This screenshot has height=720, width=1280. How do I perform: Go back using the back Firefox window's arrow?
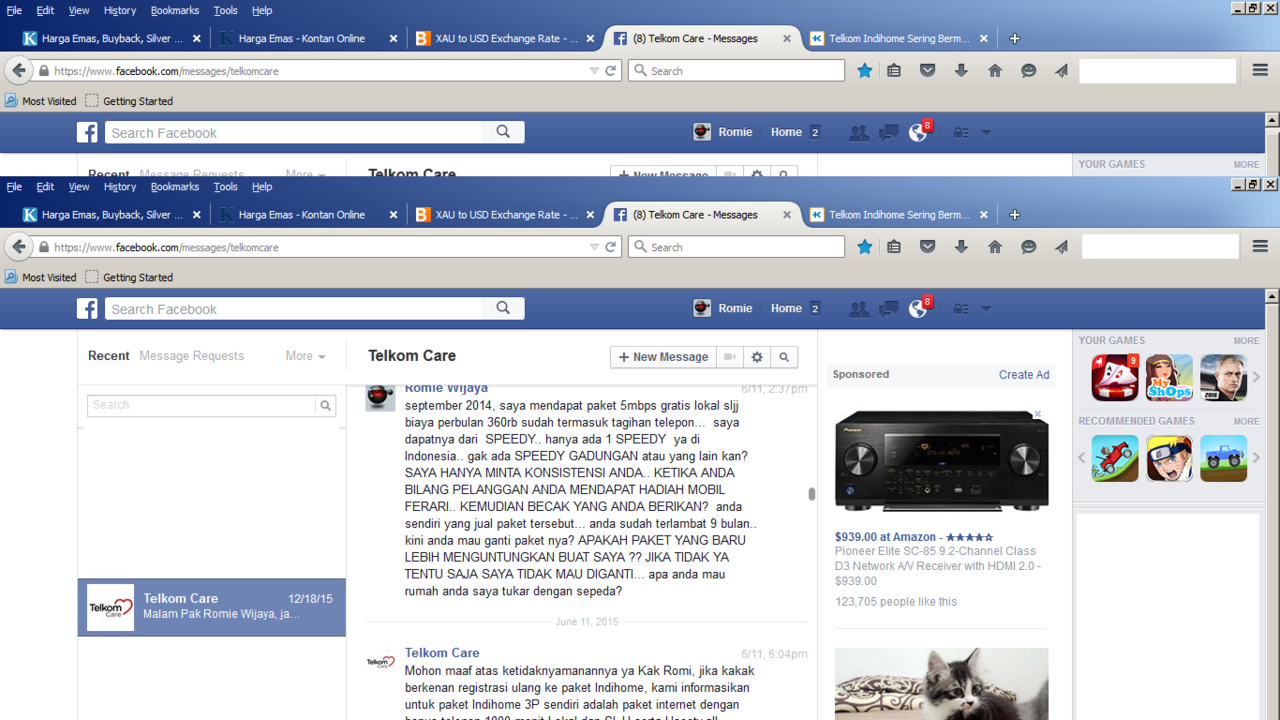[19, 71]
